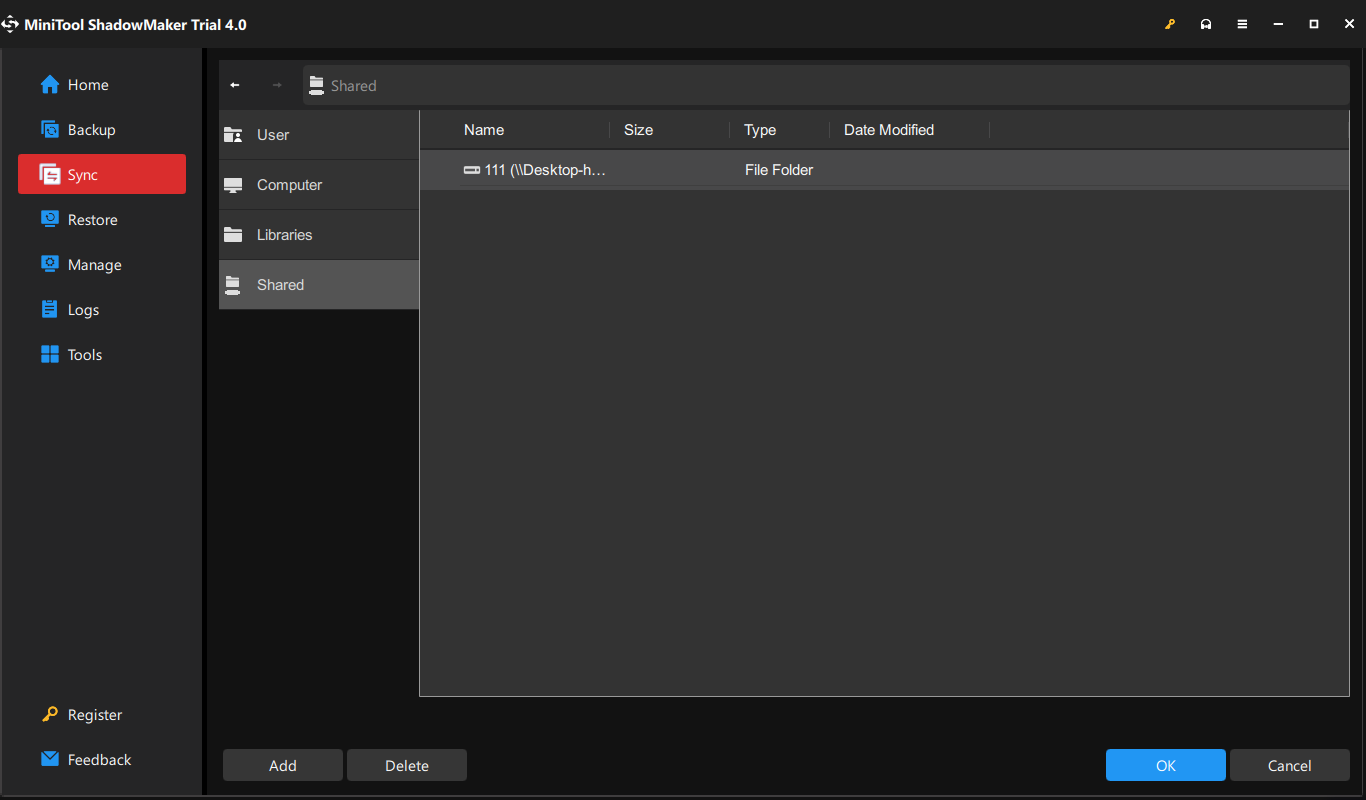Confirm selection with OK button
Image resolution: width=1366 pixels, height=800 pixels.
pyautogui.click(x=1165, y=766)
